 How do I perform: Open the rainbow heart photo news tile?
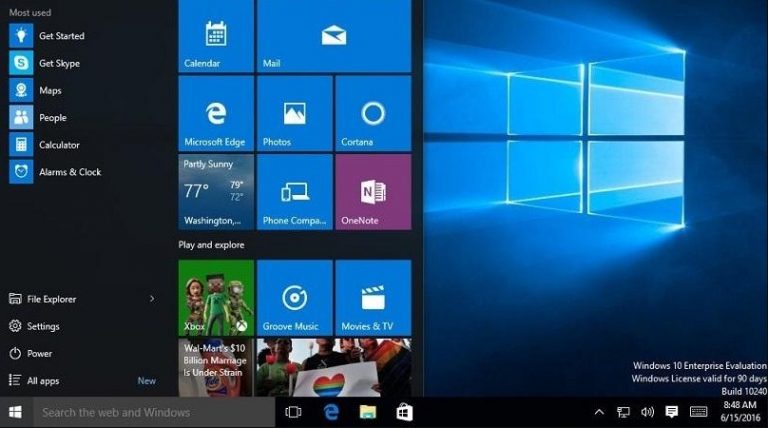point(334,367)
